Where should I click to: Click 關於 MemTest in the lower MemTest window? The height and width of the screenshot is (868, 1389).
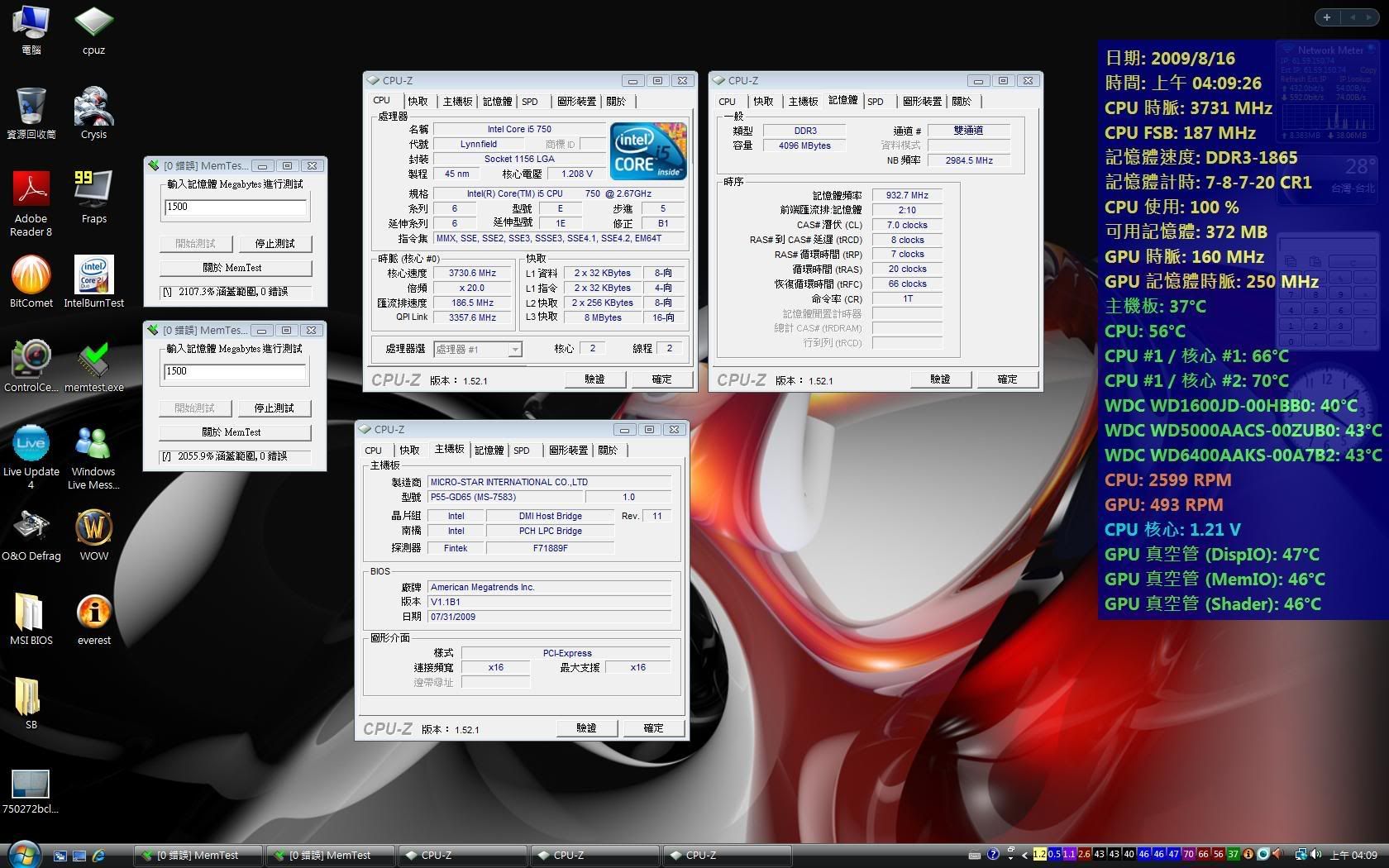point(235,432)
